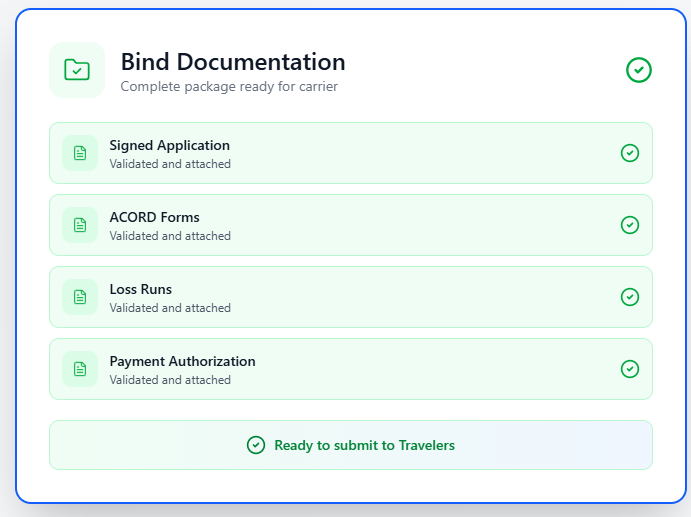Select the Payment Authorization title text
This screenshot has width=691, height=517.
[x=182, y=361]
